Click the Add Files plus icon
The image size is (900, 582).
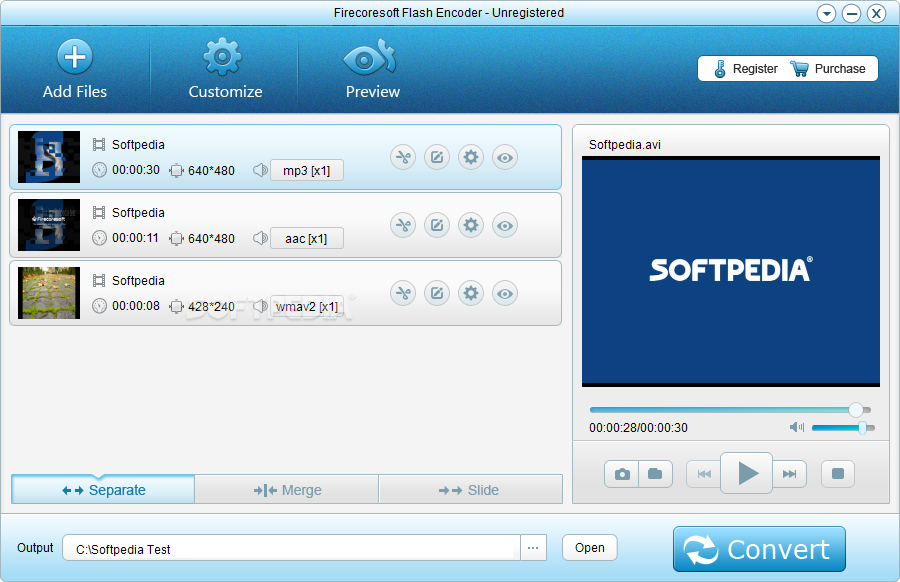pos(75,57)
